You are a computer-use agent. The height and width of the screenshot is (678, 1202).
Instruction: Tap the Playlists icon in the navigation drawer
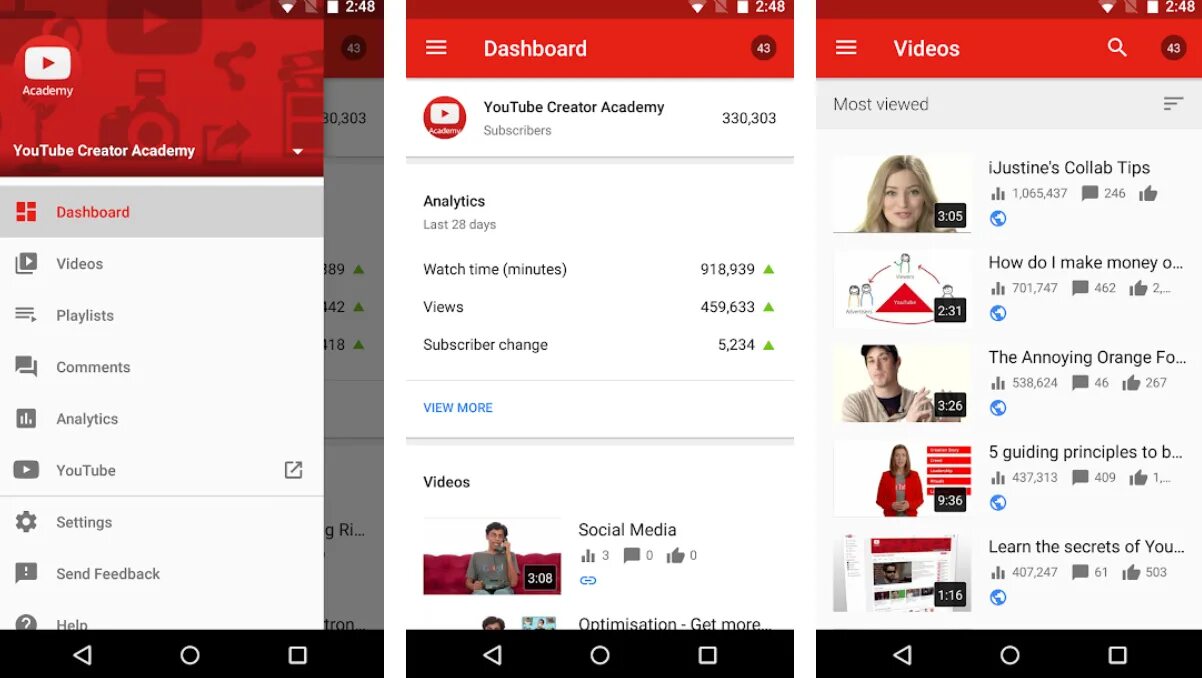point(23,315)
